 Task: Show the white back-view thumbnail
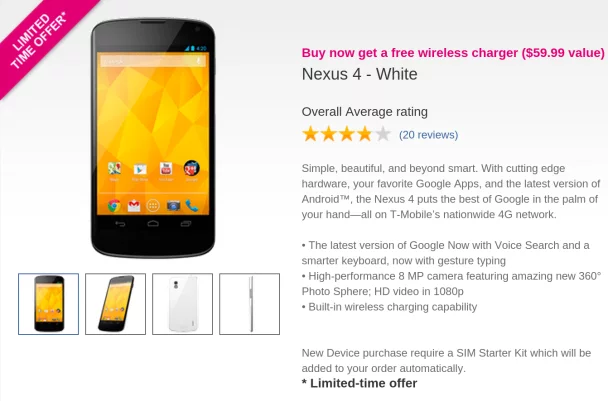[x=183, y=304]
